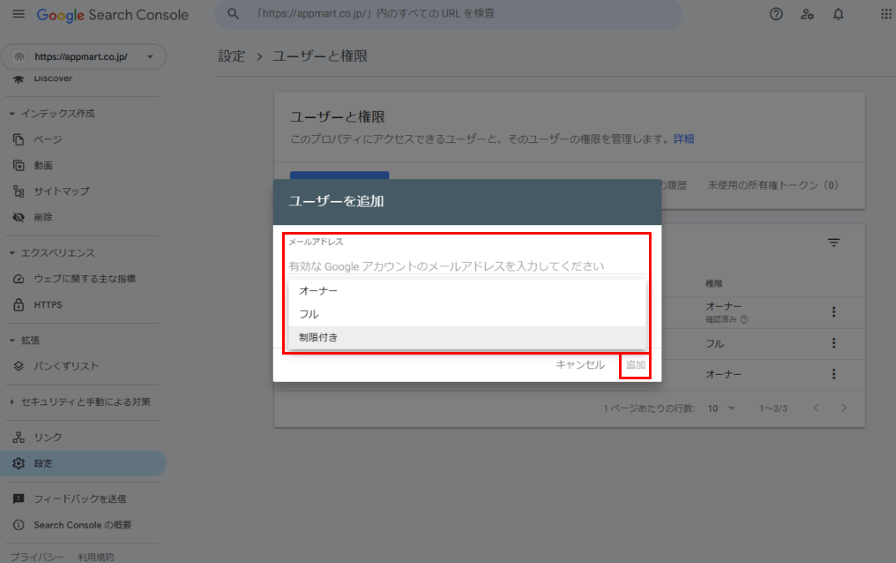Open the help question mark icon
Screen dimensions: 896x563
pyautogui.click(x=776, y=14)
